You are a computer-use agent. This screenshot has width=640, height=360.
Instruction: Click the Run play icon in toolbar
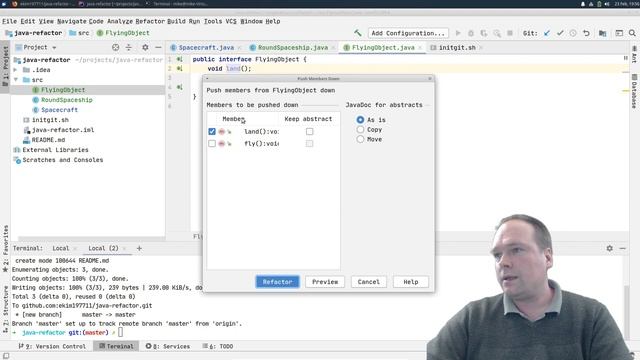458,33
